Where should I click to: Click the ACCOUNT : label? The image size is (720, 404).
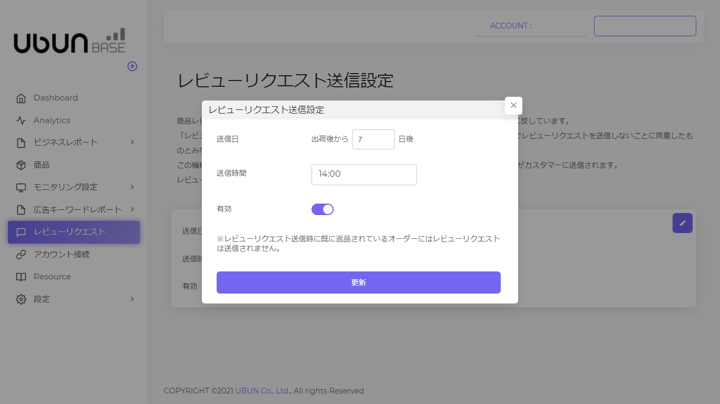[x=511, y=26]
